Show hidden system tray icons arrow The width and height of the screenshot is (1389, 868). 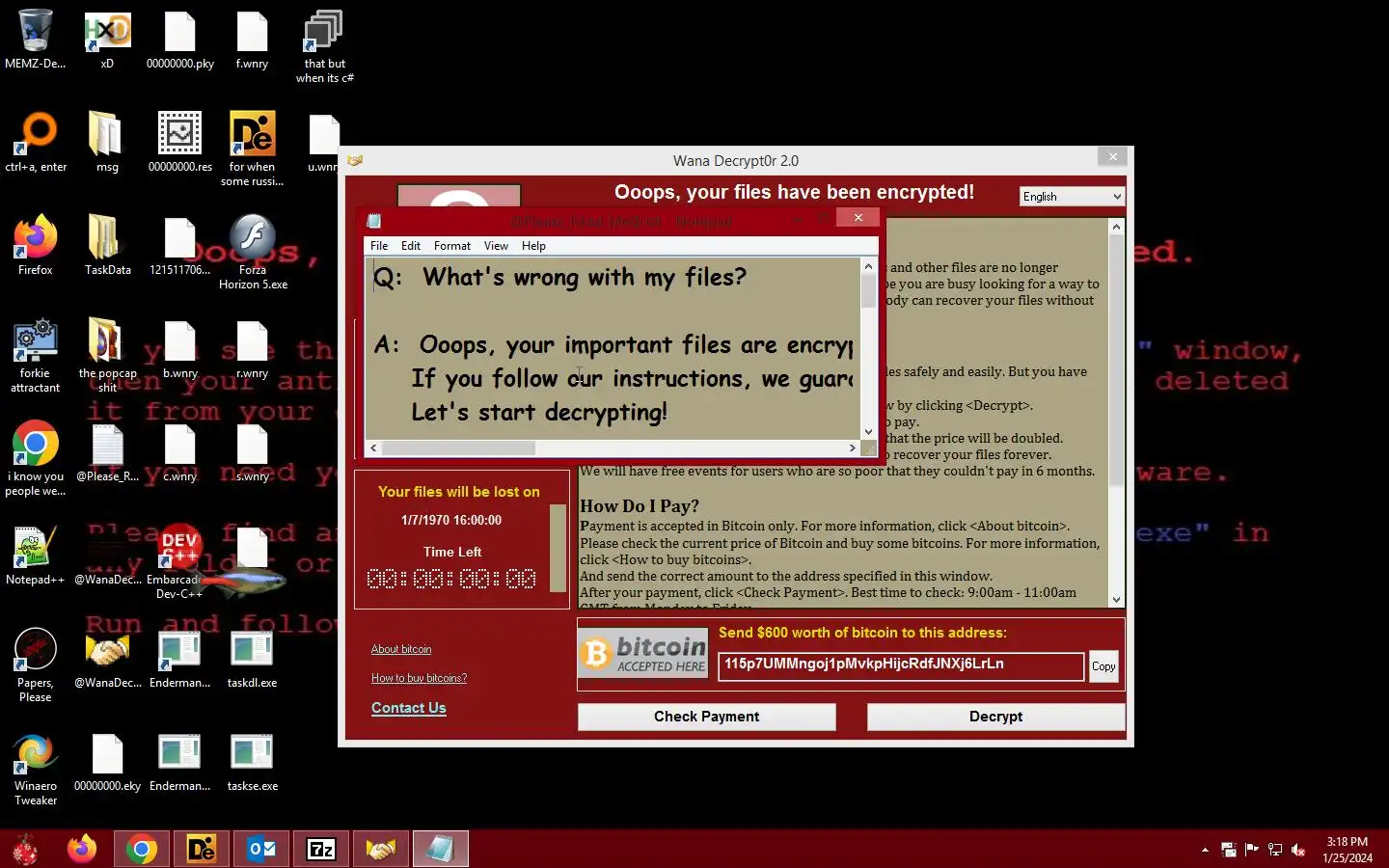pos(1205,850)
